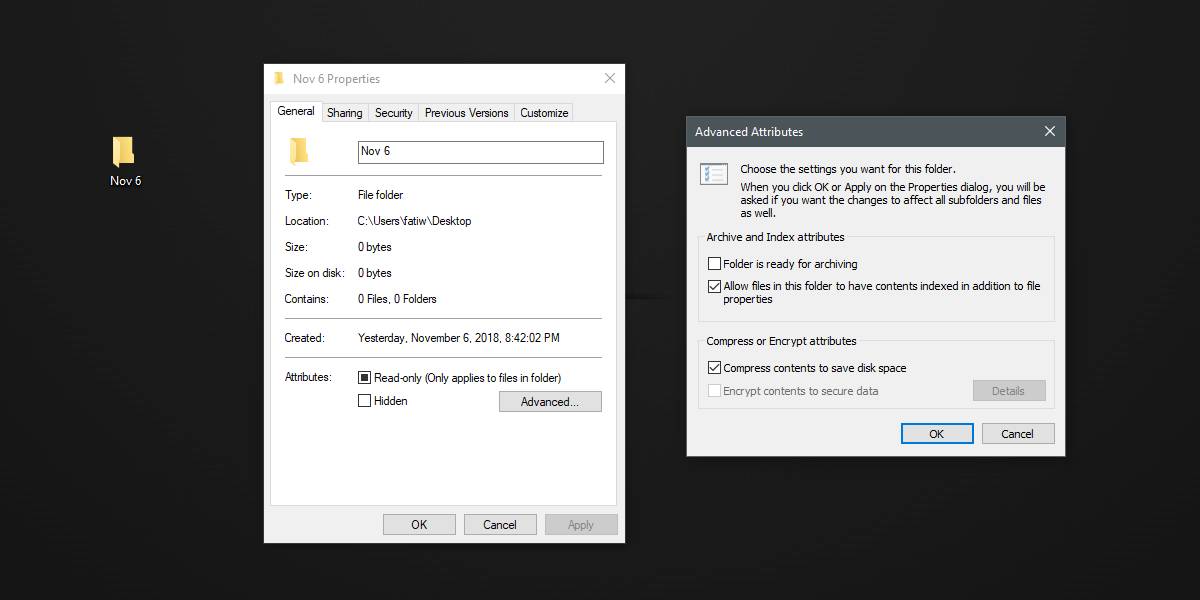Close the Advanced Attributes dialog
Viewport: 1200px width, 600px height.
tap(1049, 131)
